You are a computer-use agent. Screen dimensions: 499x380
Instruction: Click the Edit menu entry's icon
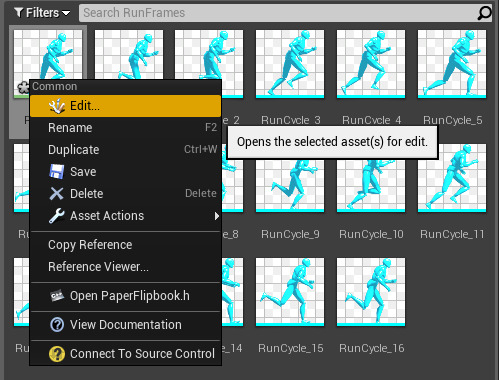pos(57,106)
